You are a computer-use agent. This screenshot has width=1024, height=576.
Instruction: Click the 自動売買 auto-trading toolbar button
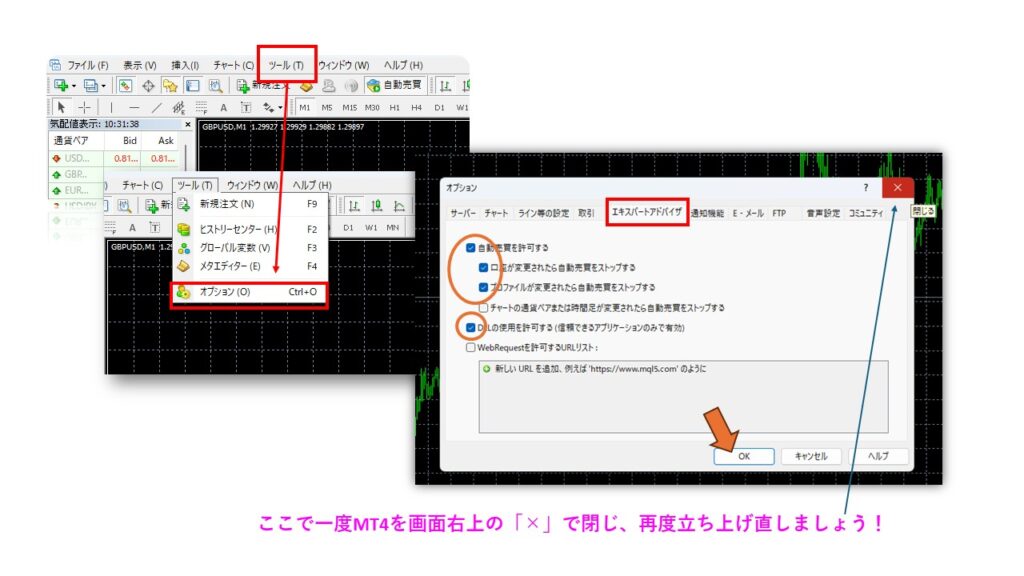tap(394, 85)
